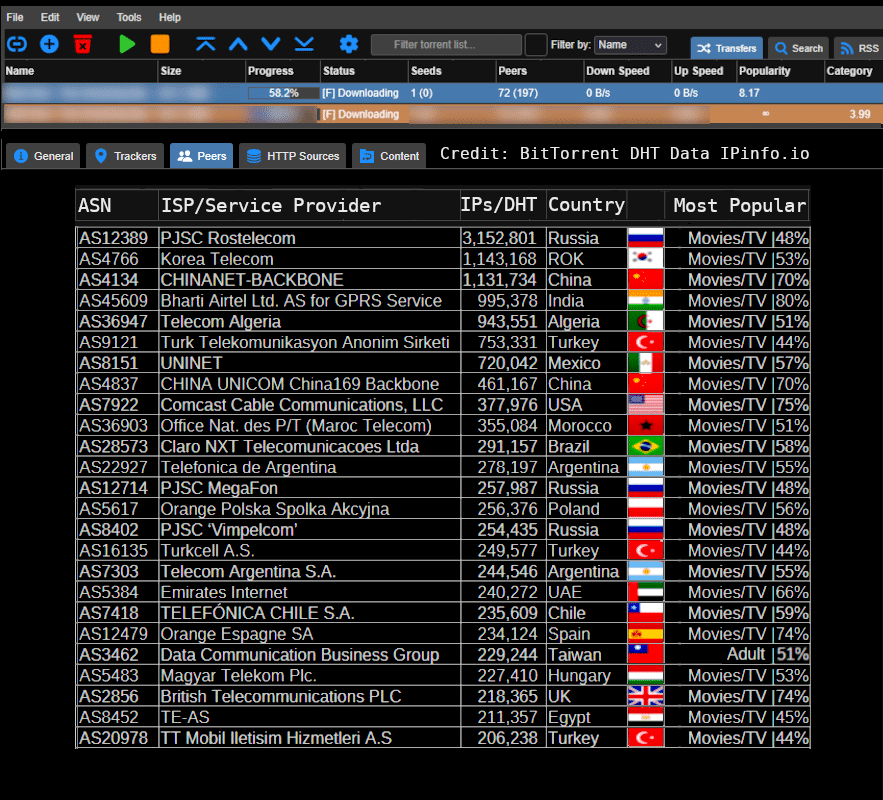This screenshot has height=800, width=883.
Task: Switch to the Trackers tab
Action: click(x=126, y=156)
